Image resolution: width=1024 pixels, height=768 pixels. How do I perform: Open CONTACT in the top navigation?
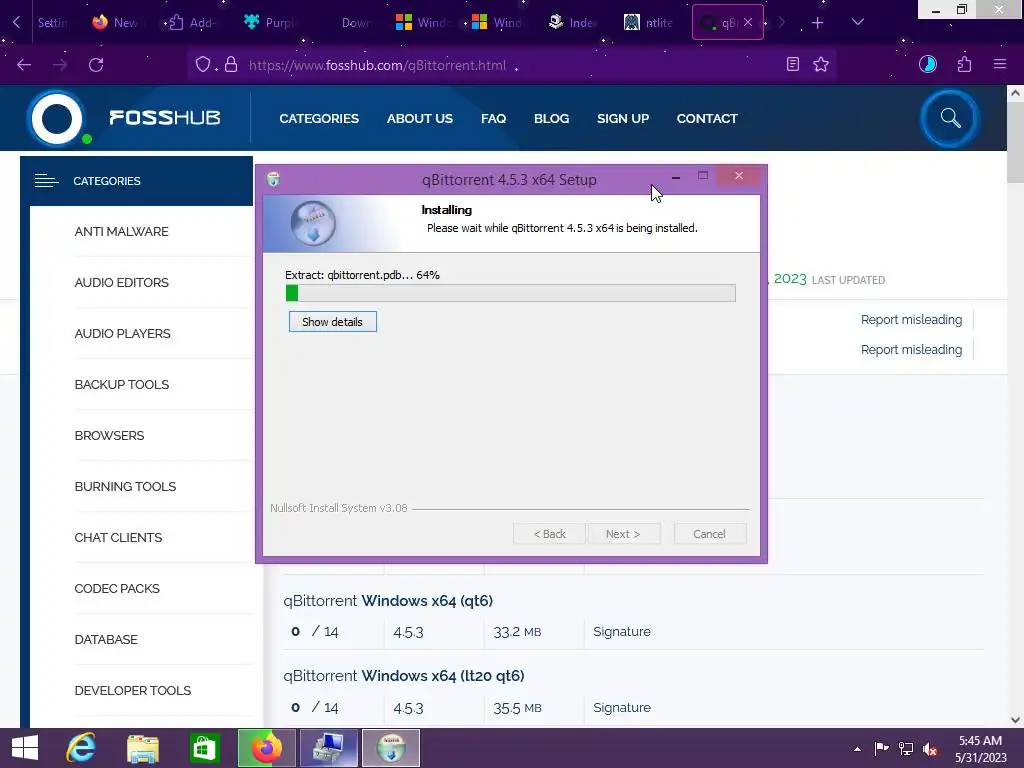707,118
